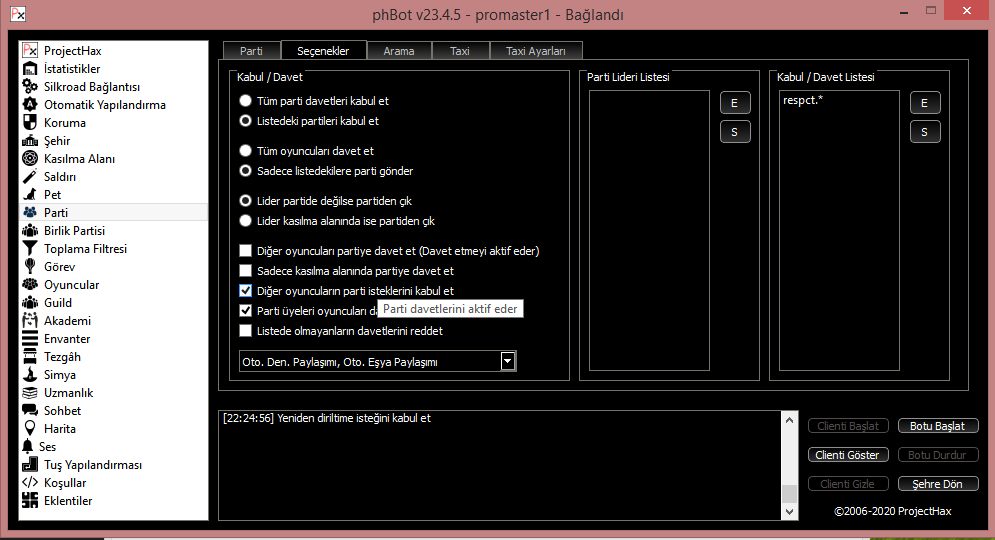Viewport: 995px width, 540px height.
Task: Switch to the Arama tab
Action: (398, 51)
